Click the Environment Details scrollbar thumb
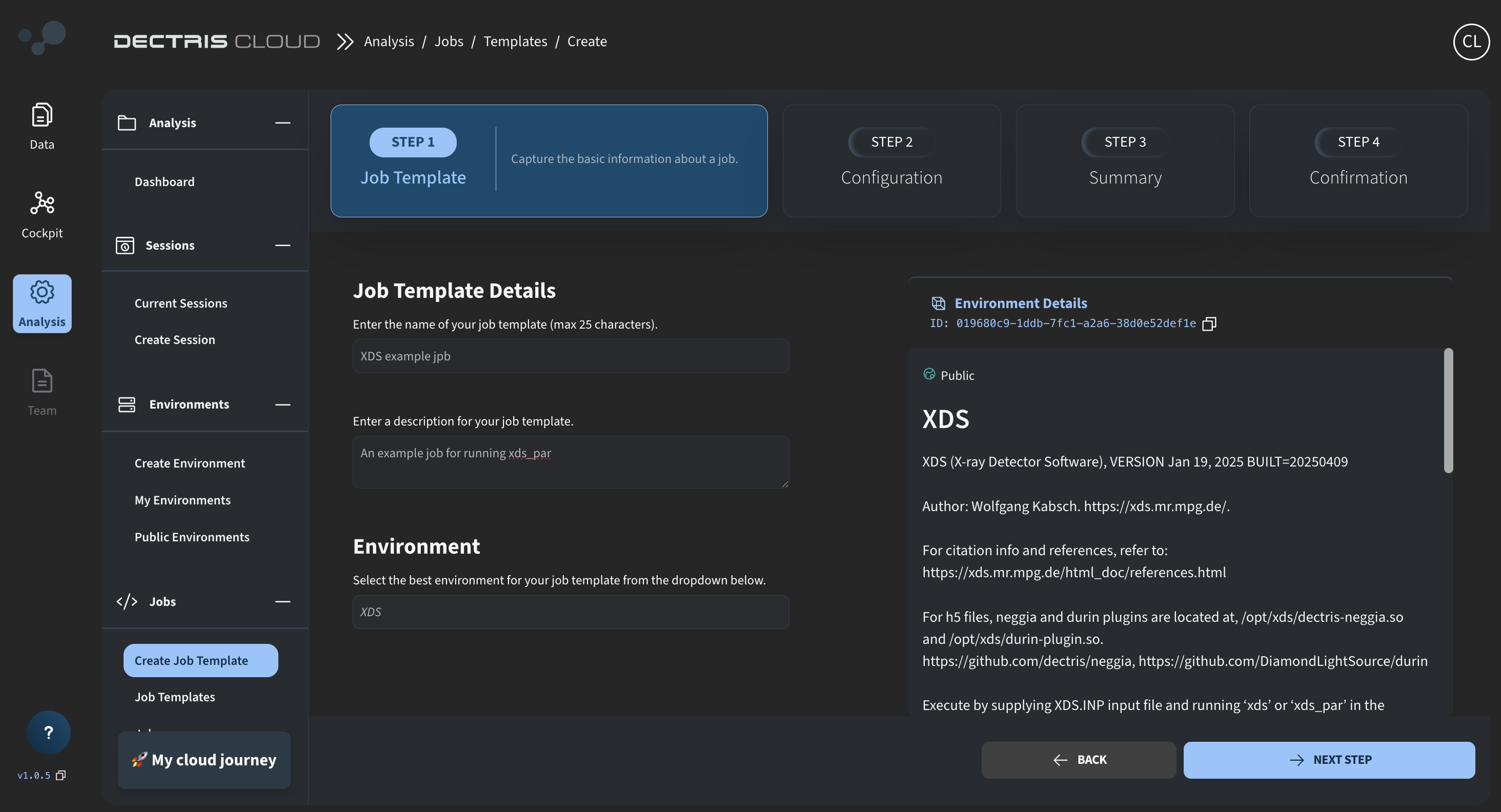The width and height of the screenshot is (1501, 812). (1448, 411)
